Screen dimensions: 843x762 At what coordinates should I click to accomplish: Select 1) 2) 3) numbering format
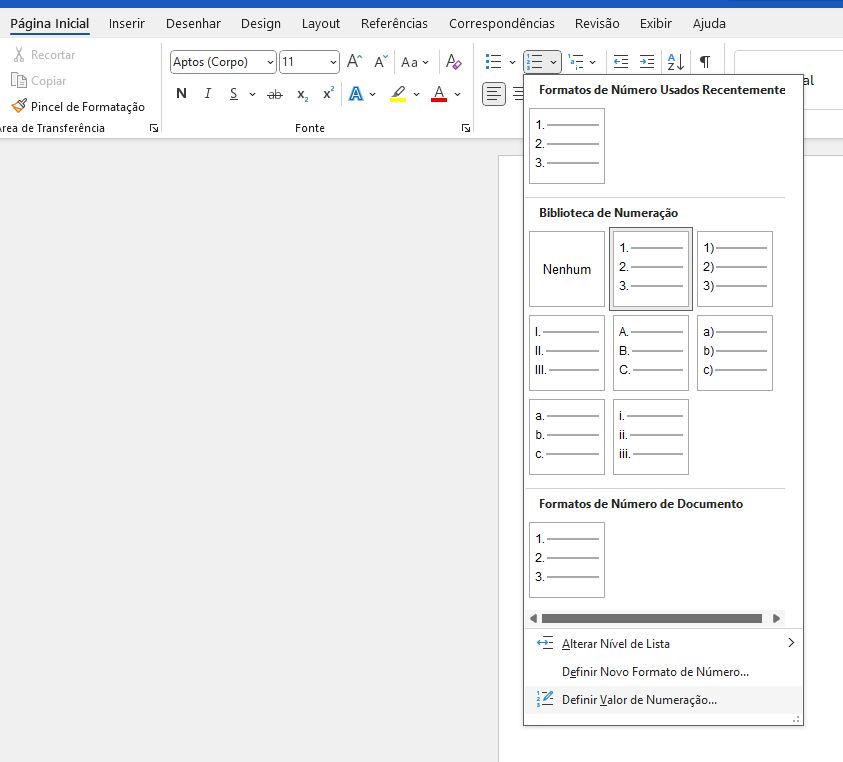[734, 269]
